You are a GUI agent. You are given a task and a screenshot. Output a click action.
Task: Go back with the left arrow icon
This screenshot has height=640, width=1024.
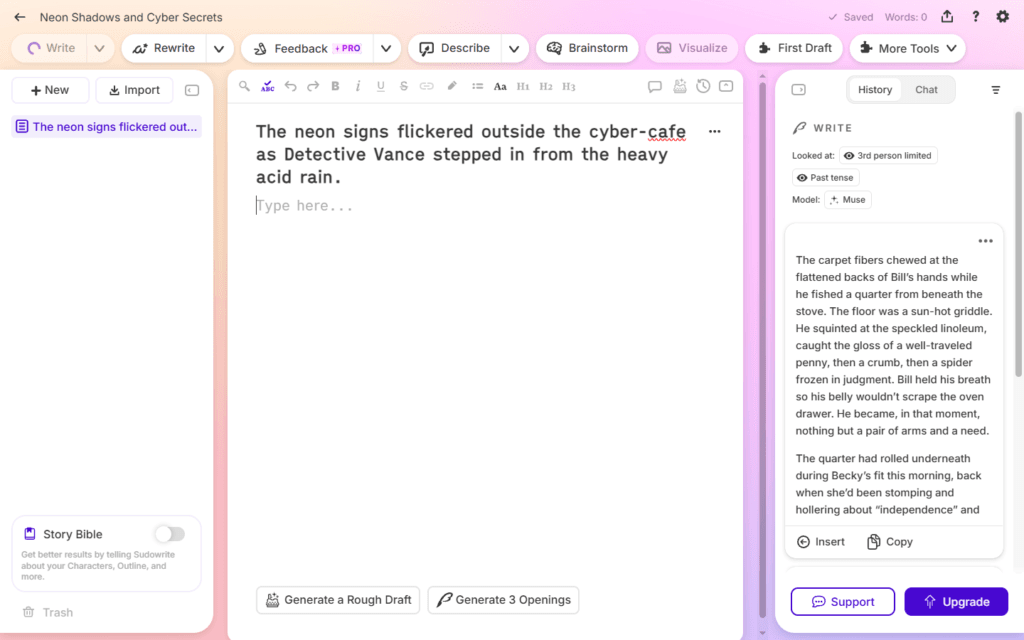click(x=20, y=17)
